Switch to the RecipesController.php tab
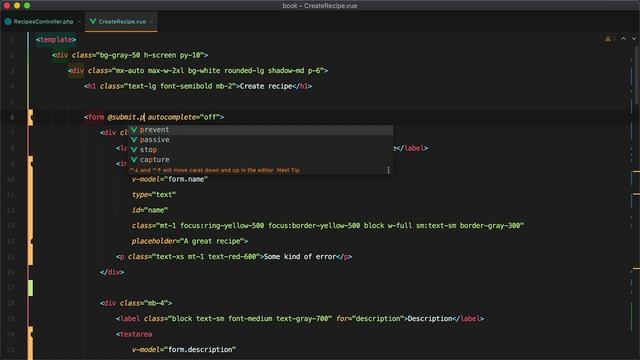 (42, 21)
